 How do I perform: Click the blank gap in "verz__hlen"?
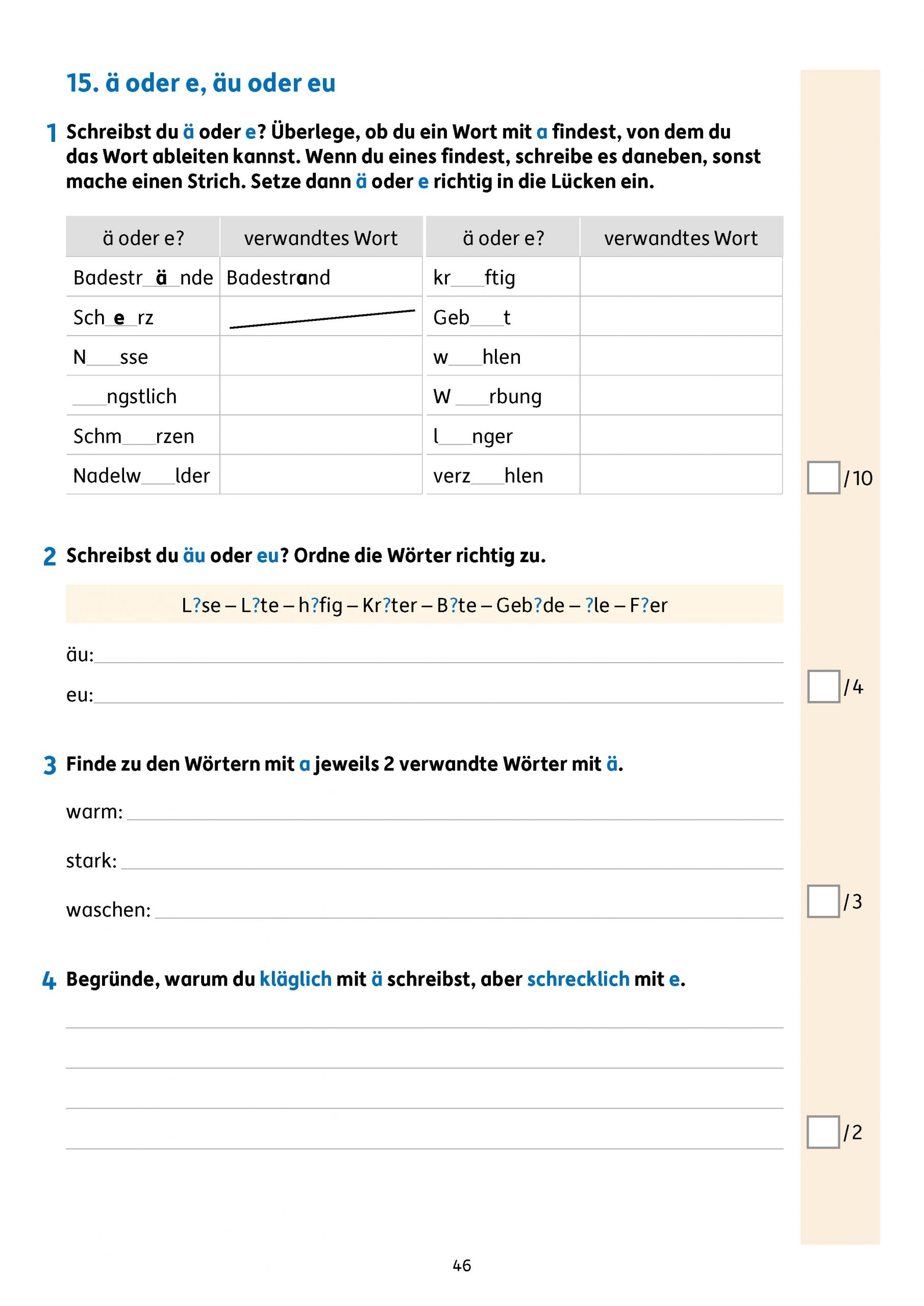(x=487, y=476)
